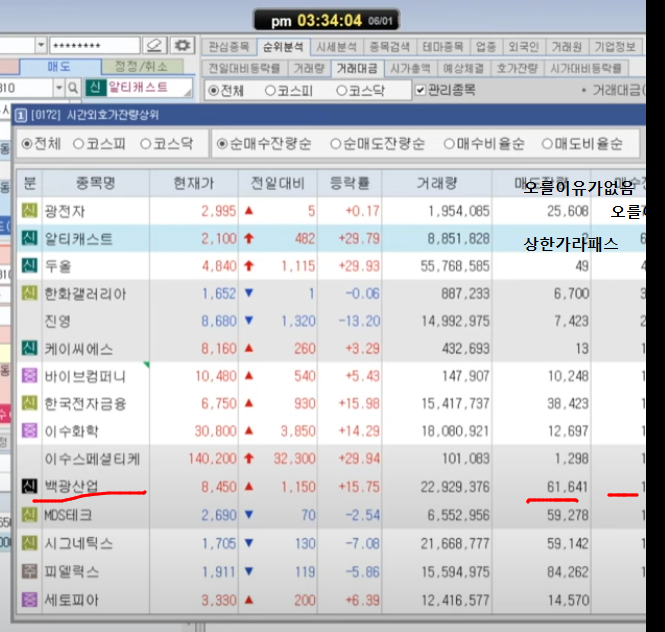Image resolution: width=665 pixels, height=632 pixels.
Task: Click the purple icon in 세토피아 row
Action: [x=29, y=599]
